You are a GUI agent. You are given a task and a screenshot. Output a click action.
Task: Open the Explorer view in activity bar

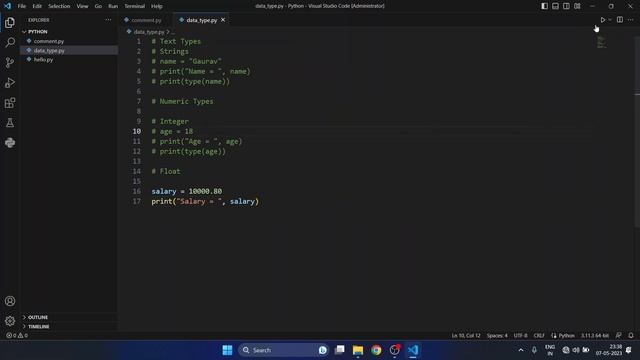(10, 22)
